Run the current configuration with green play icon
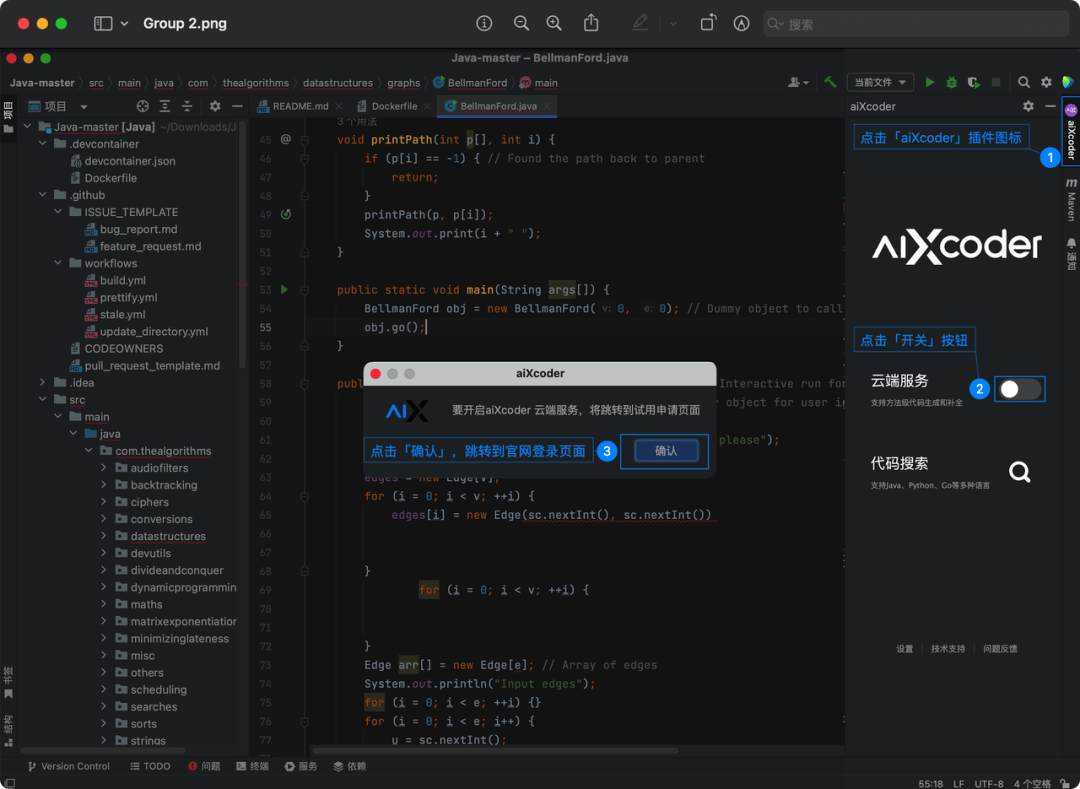 (930, 82)
